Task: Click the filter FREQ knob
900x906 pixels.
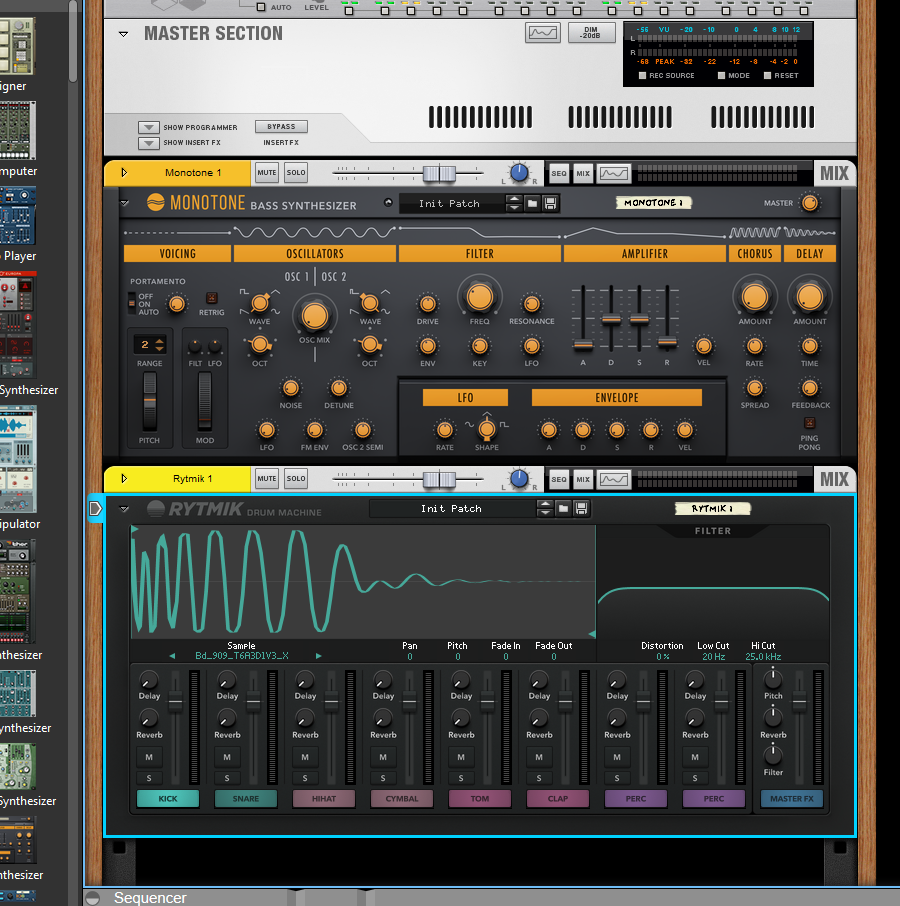Action: point(479,297)
